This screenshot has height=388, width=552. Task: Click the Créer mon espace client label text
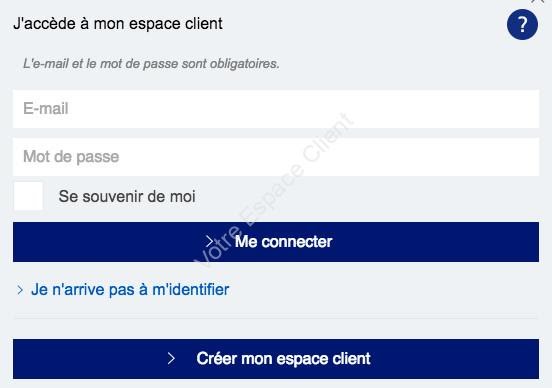(x=283, y=359)
